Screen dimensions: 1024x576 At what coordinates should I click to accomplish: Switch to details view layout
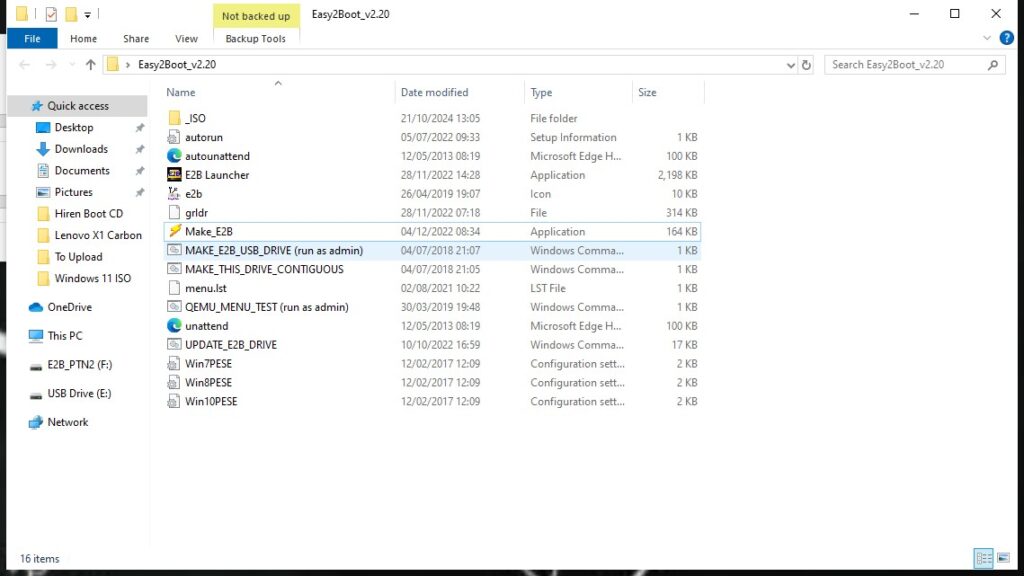(983, 558)
